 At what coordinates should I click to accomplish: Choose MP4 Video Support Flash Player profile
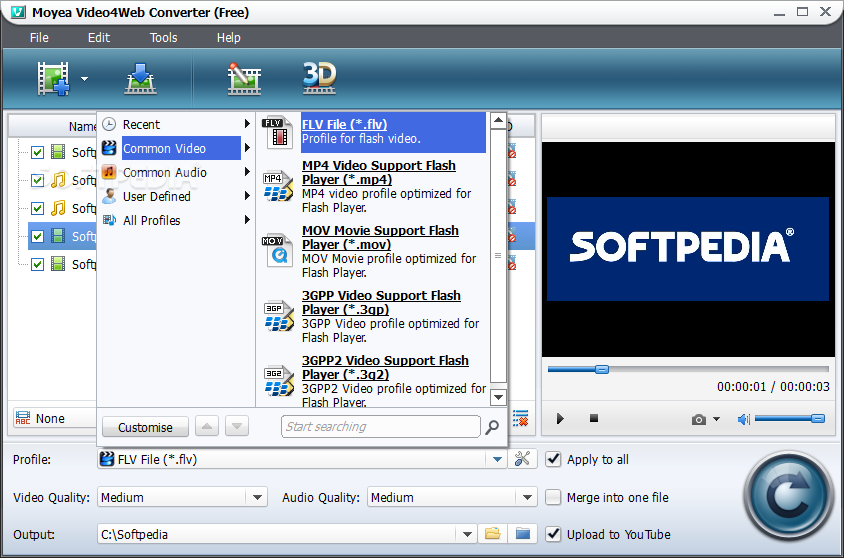pyautogui.click(x=386, y=186)
